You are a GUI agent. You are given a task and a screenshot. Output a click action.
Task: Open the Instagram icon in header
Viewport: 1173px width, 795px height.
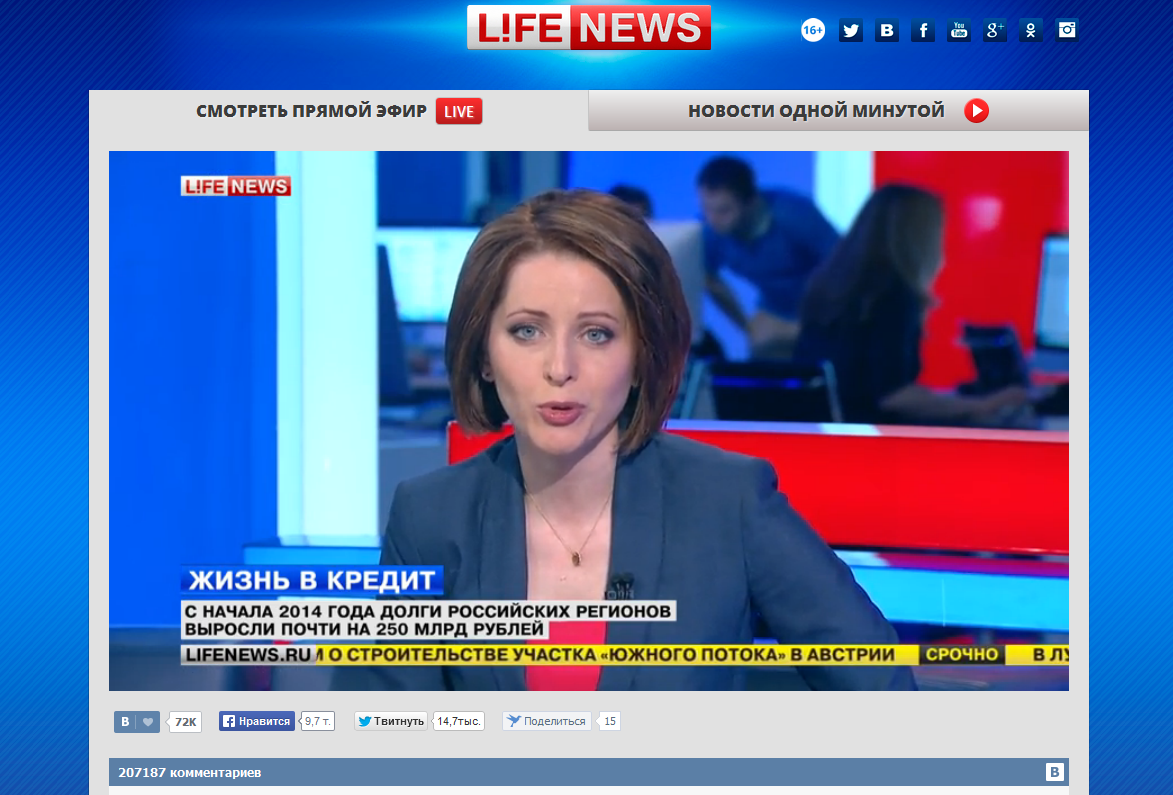click(x=1066, y=31)
